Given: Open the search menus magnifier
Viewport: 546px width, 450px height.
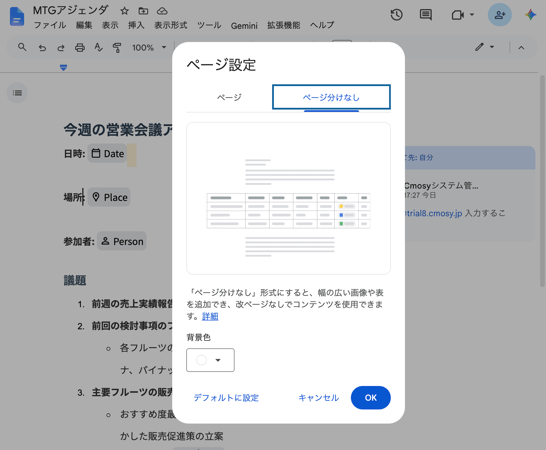Looking at the screenshot, I should tap(22, 47).
